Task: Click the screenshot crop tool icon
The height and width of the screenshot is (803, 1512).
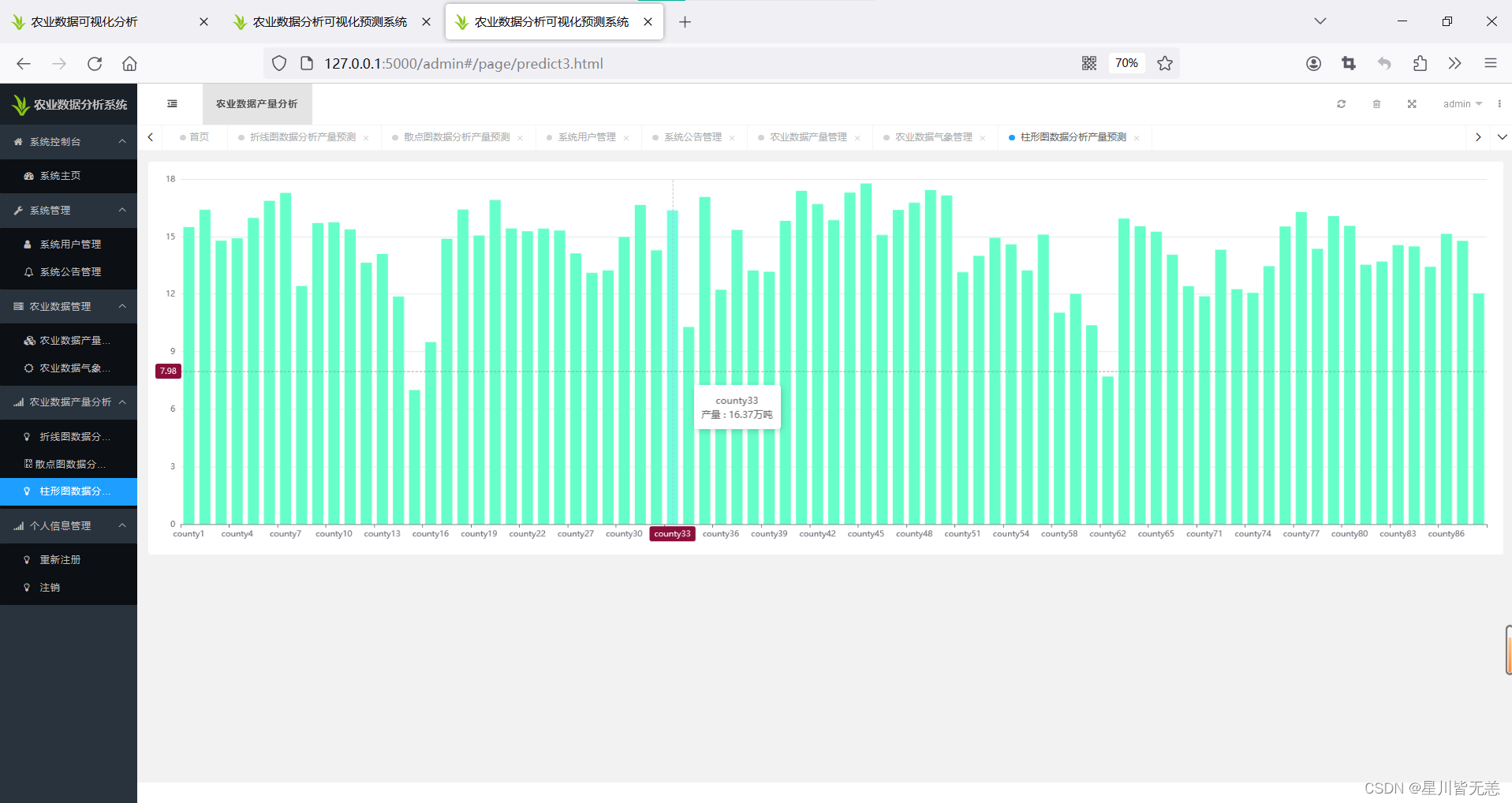Action: [1349, 63]
